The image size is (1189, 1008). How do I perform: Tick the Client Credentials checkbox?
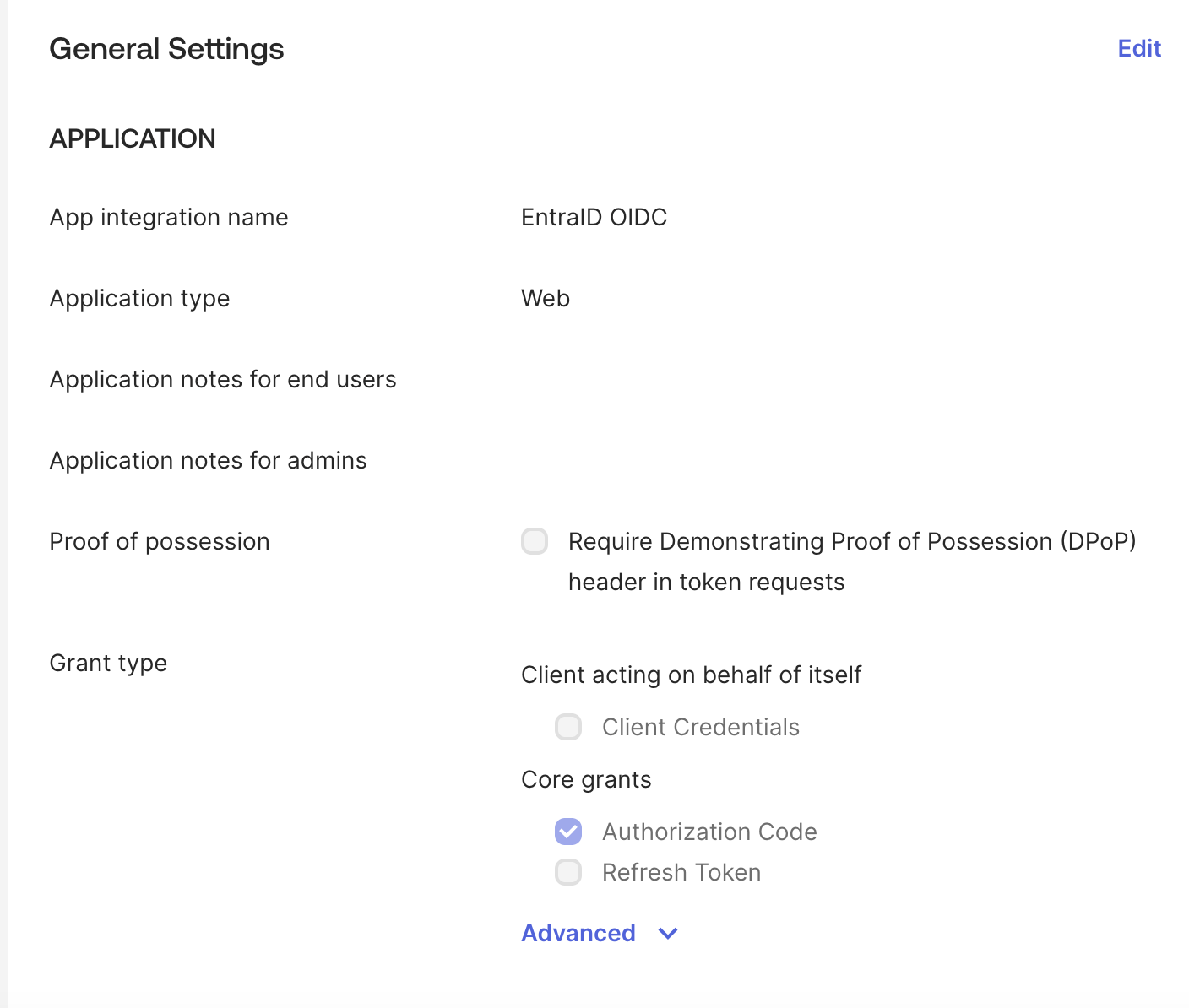[568, 727]
